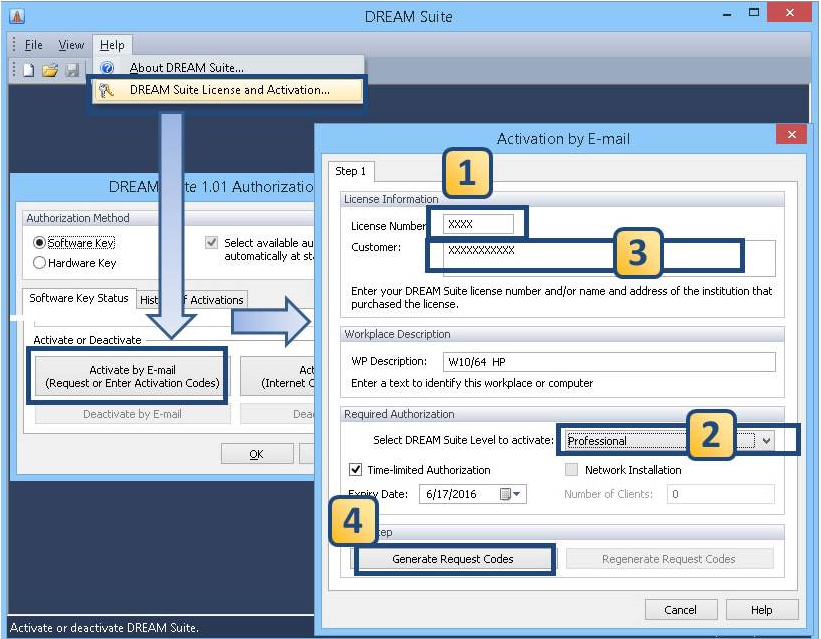
Task: Click the Save disk toolbar icon
Action: click(72, 70)
